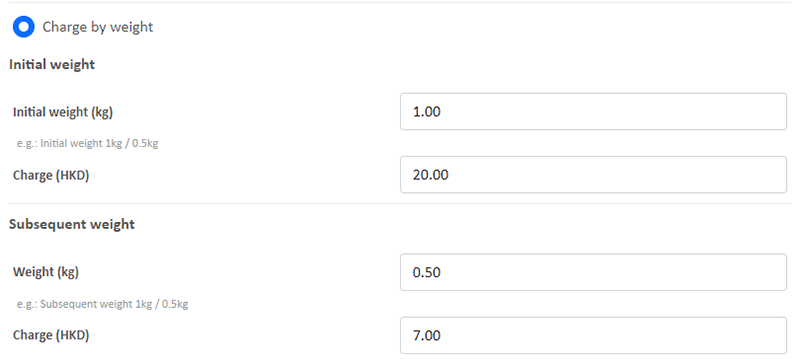The width and height of the screenshot is (800, 364).
Task: Click the Initial weight section heading
Action: 52,64
